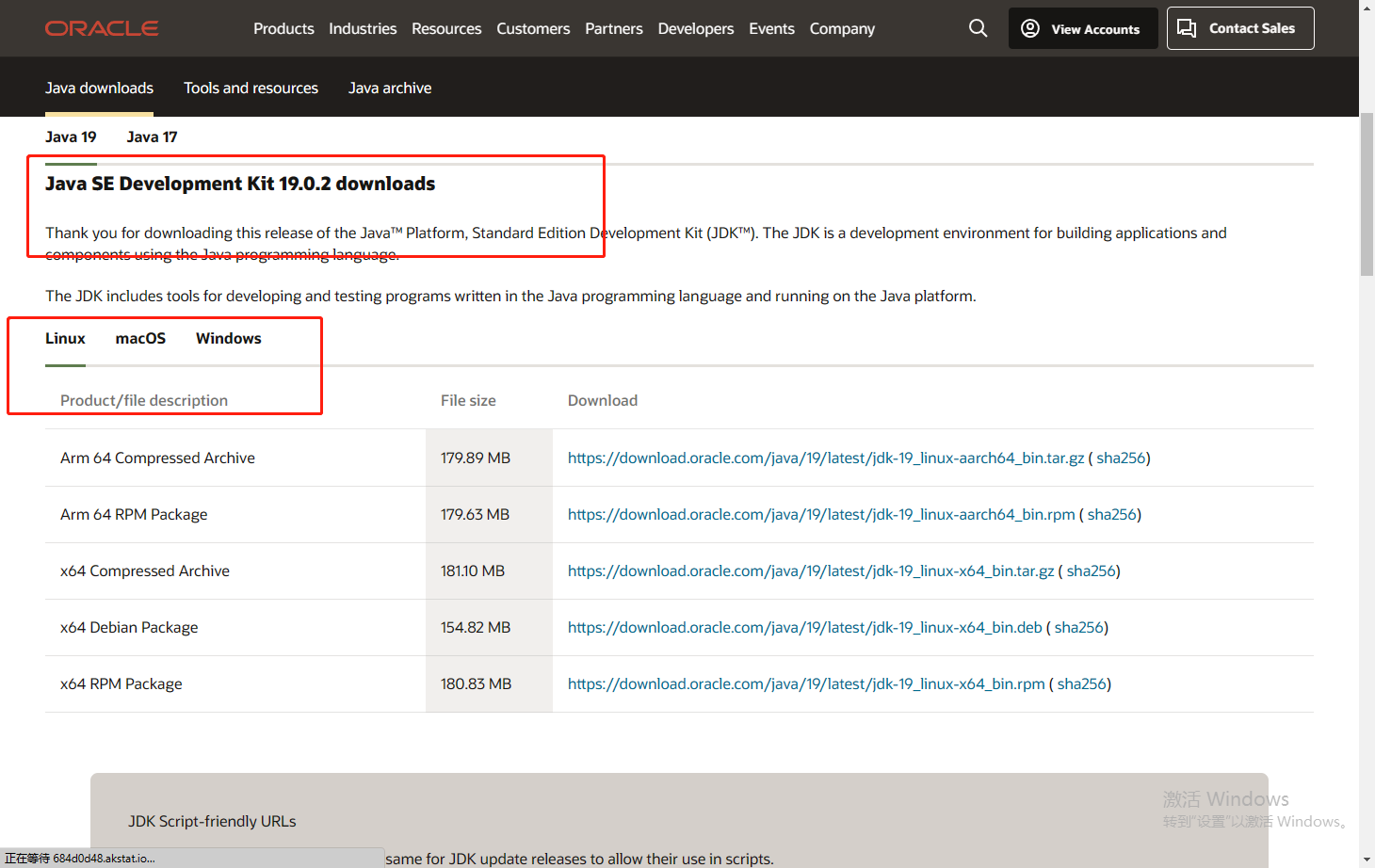Image resolution: width=1375 pixels, height=868 pixels.
Task: Select the macOS platform tab
Action: coord(140,338)
